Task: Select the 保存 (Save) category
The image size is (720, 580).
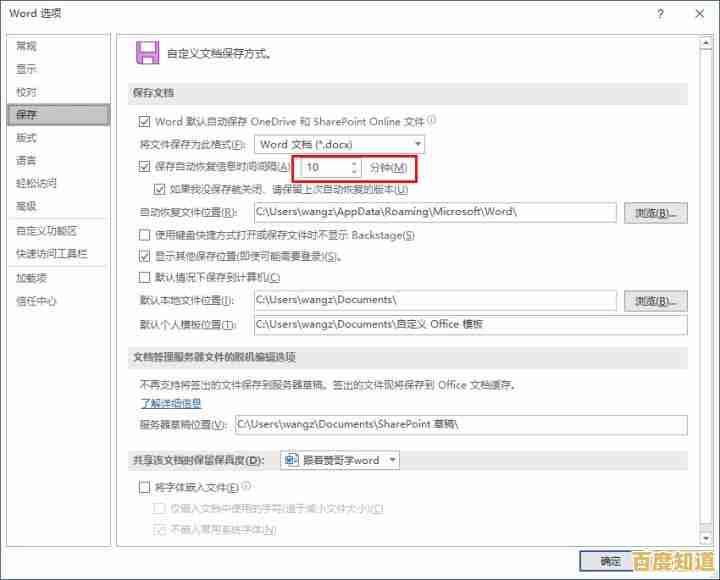Action: click(59, 115)
